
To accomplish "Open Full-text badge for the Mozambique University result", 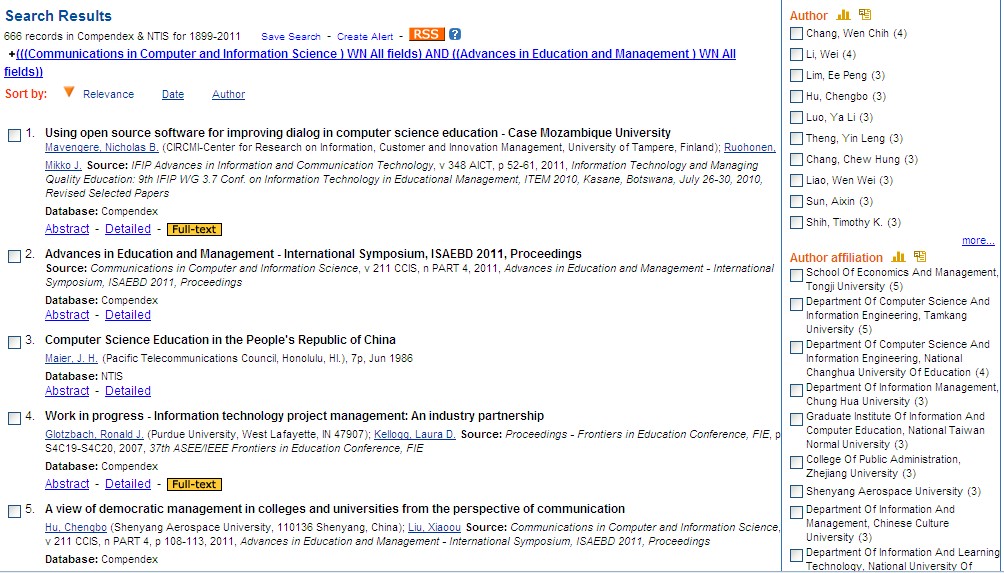I will coord(193,229).
